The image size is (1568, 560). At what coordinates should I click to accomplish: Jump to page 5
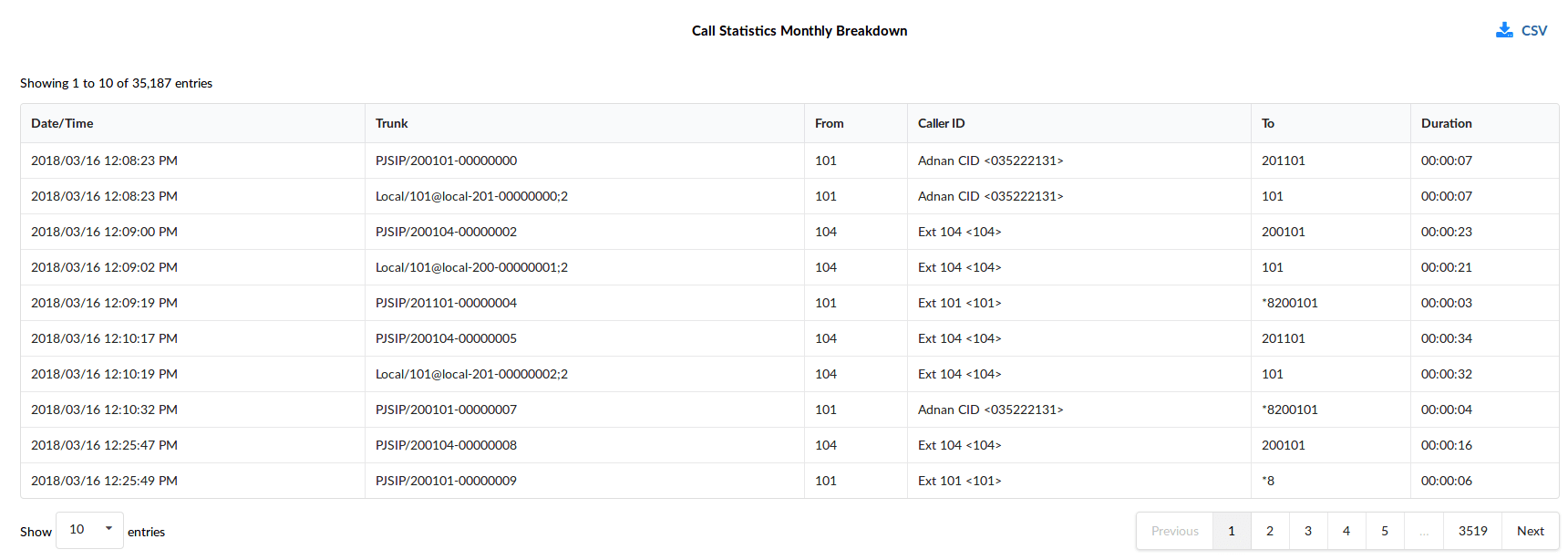(1385, 531)
